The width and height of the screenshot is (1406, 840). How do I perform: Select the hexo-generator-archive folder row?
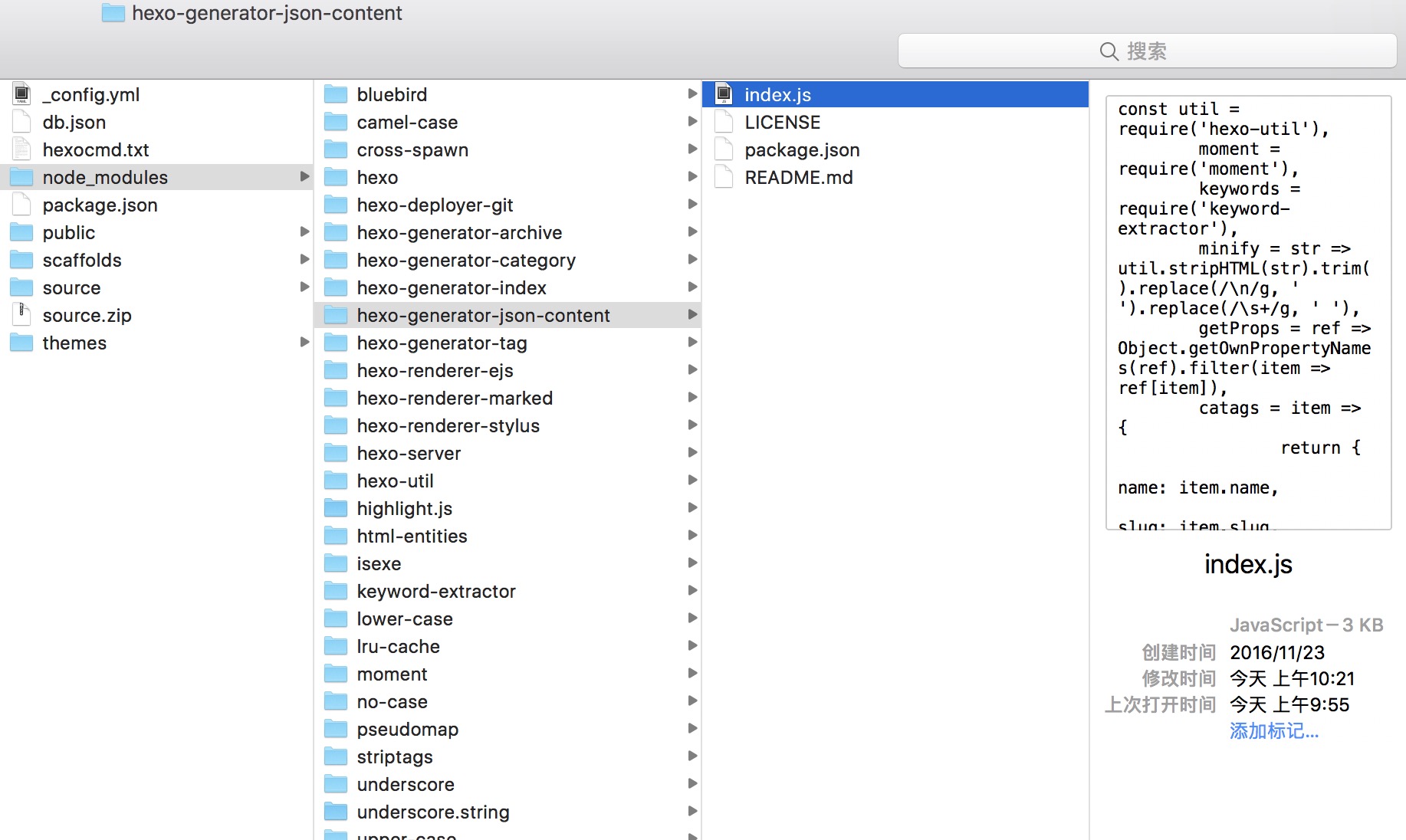508,232
